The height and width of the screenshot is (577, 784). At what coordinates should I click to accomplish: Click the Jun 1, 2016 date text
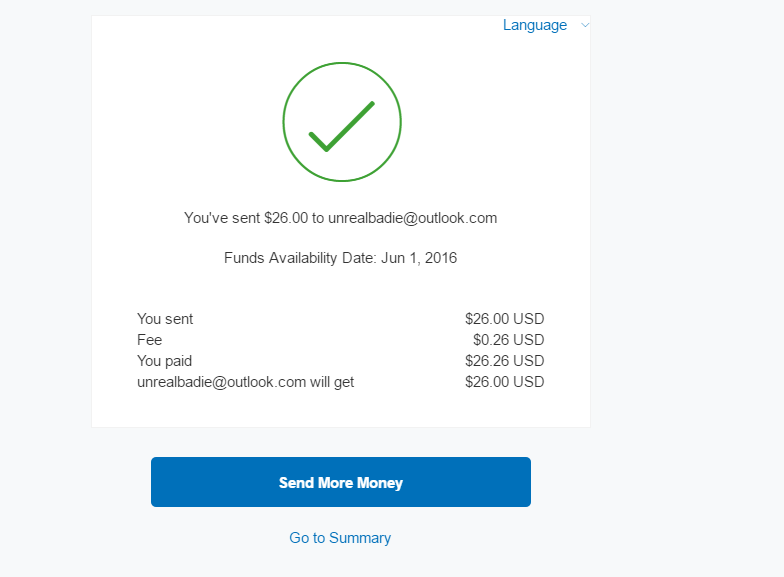tap(419, 258)
